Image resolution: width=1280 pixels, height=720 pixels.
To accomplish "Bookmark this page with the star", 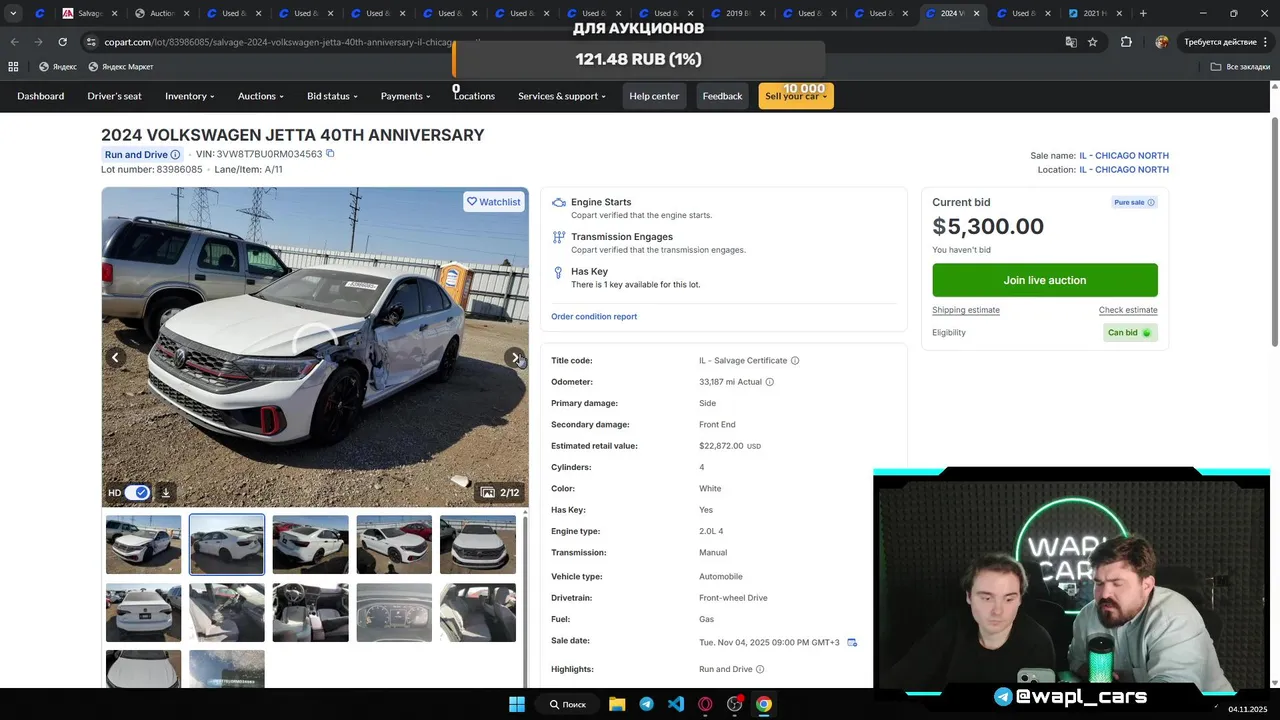I will (1093, 42).
